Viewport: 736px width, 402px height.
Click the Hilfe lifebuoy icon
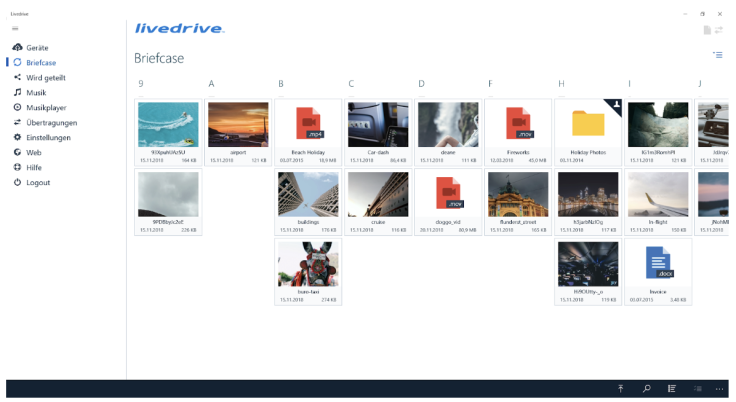[17, 167]
